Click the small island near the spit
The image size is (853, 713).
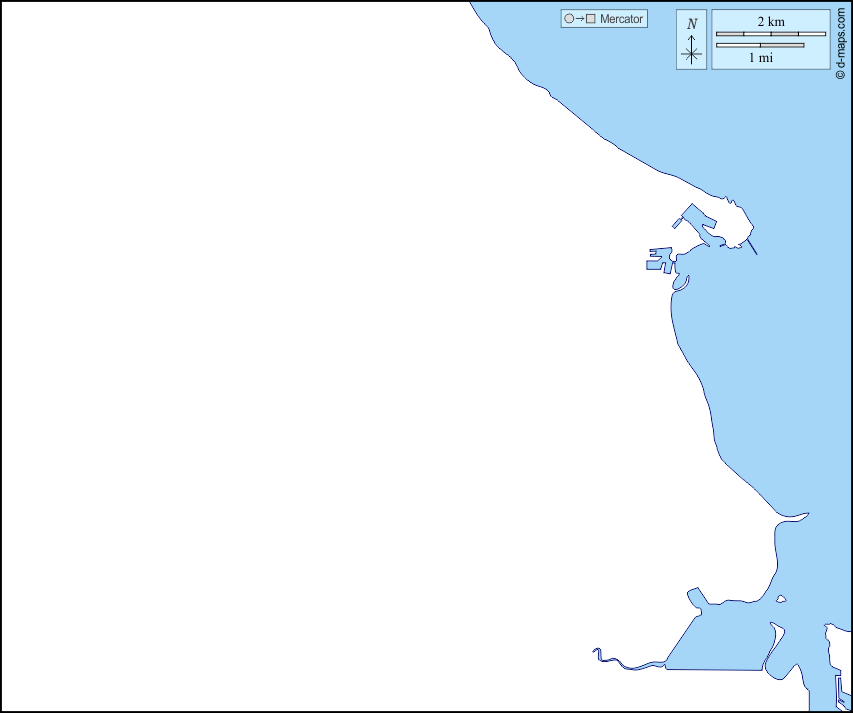(781, 600)
